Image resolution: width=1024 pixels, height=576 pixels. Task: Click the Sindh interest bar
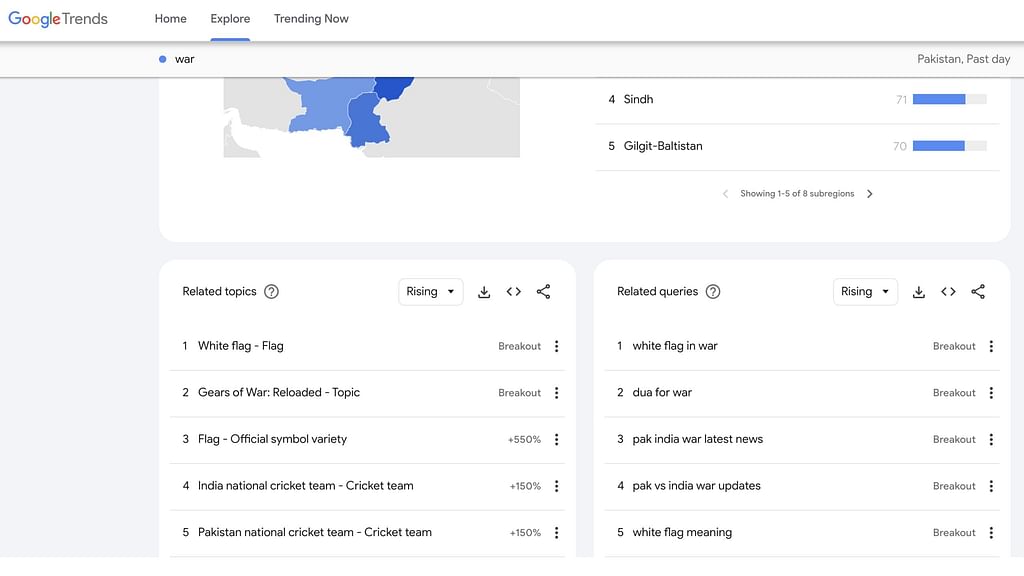[950, 99]
